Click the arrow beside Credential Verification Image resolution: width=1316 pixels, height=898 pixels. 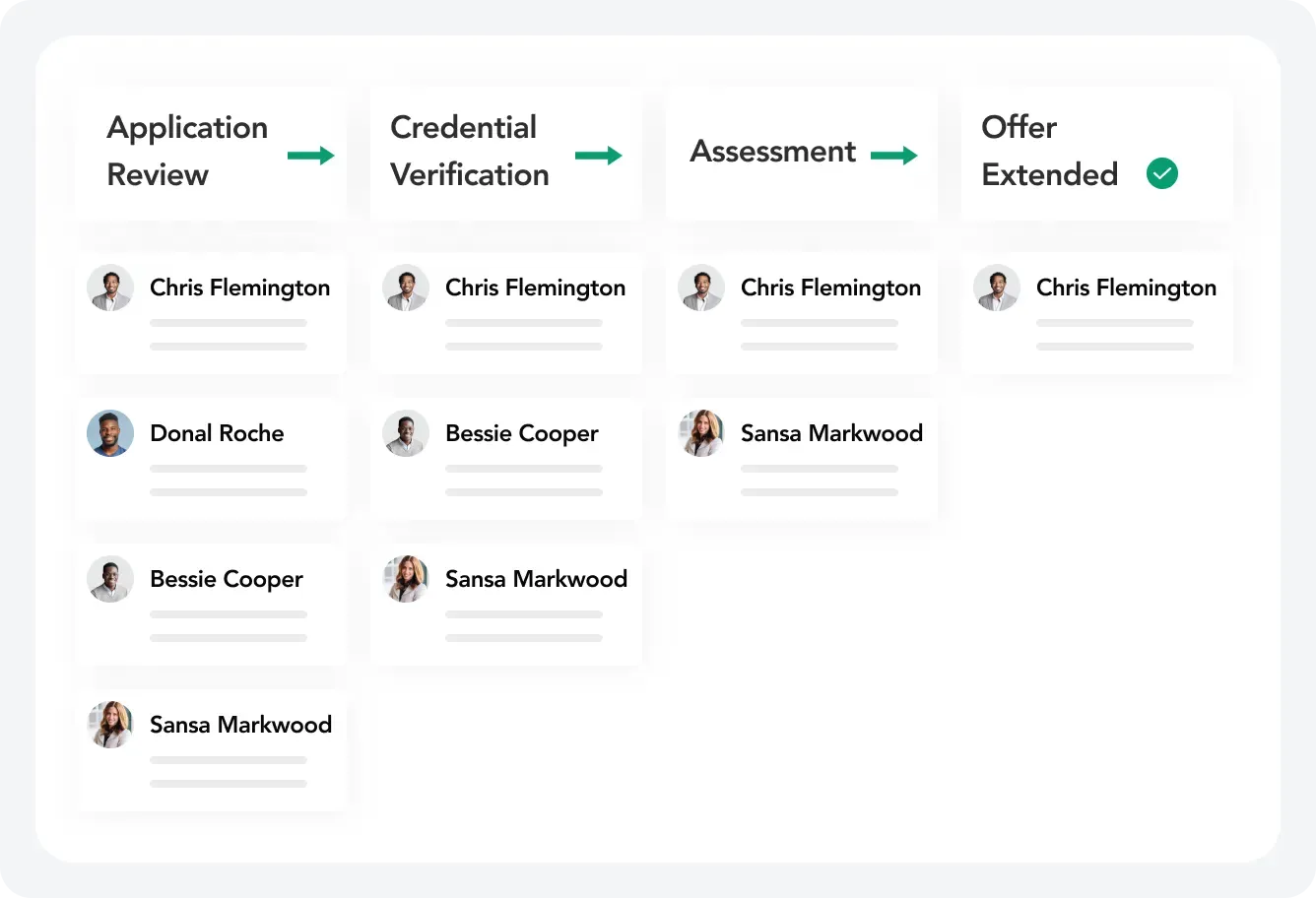point(599,156)
